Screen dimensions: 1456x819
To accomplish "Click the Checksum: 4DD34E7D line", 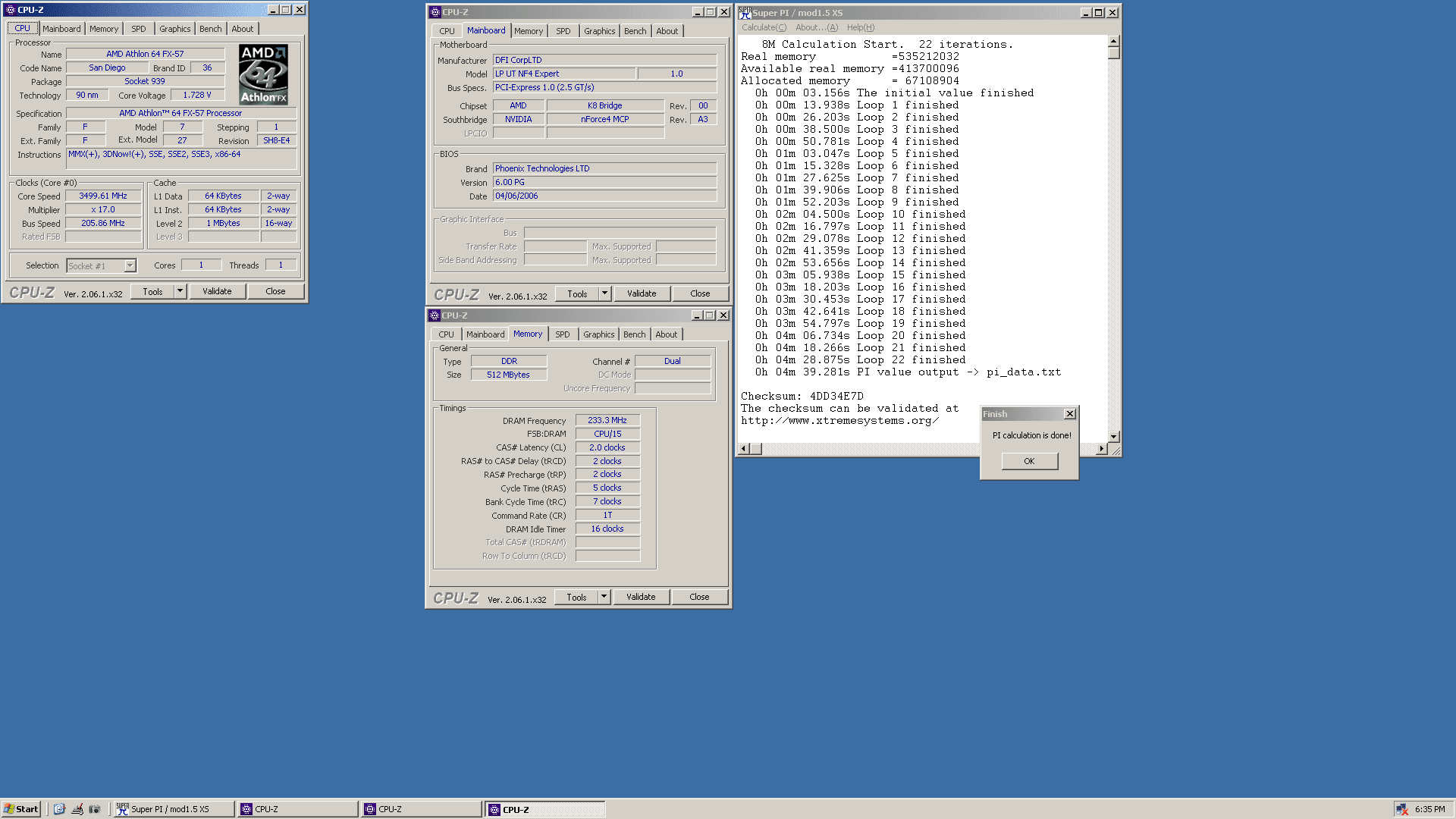I will tap(802, 396).
